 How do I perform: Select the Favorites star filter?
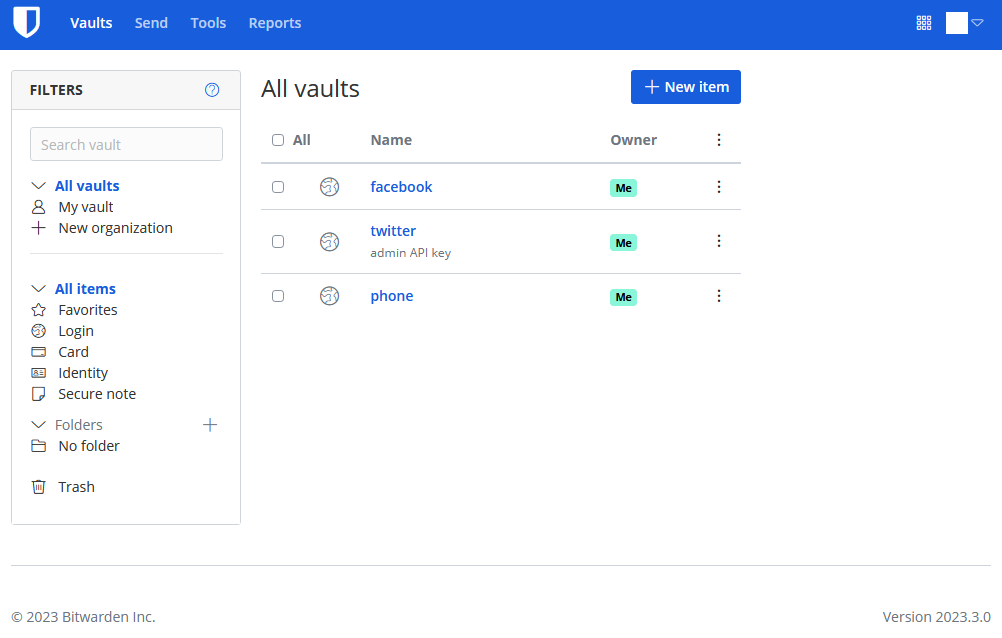pos(85,309)
